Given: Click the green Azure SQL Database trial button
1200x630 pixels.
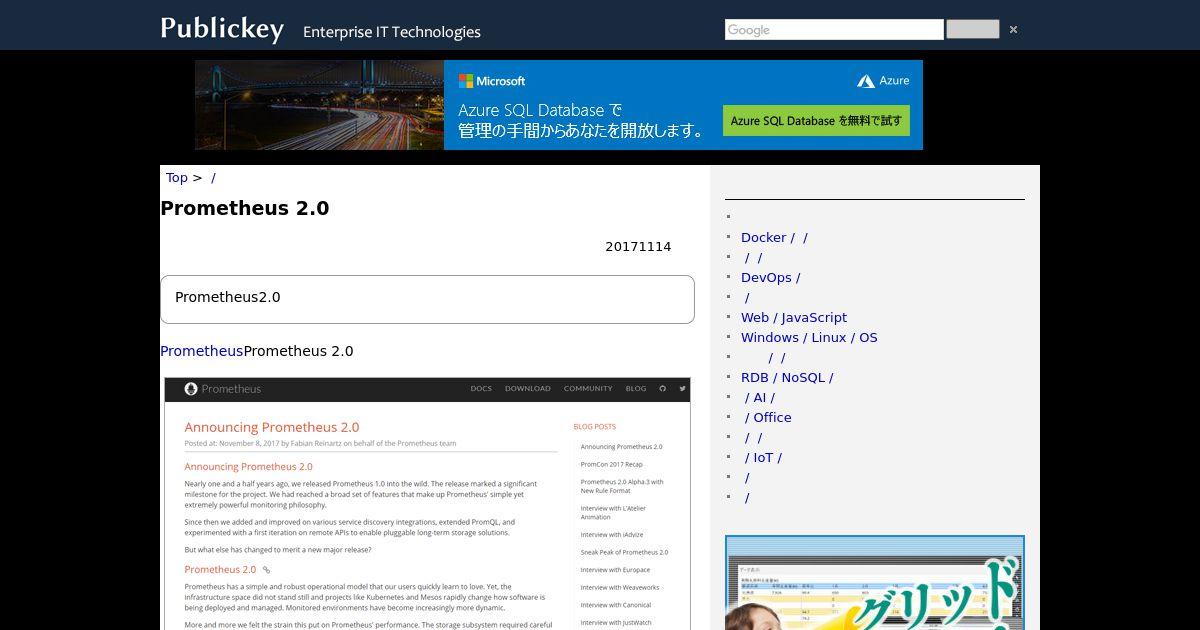Looking at the screenshot, I should tap(816, 121).
